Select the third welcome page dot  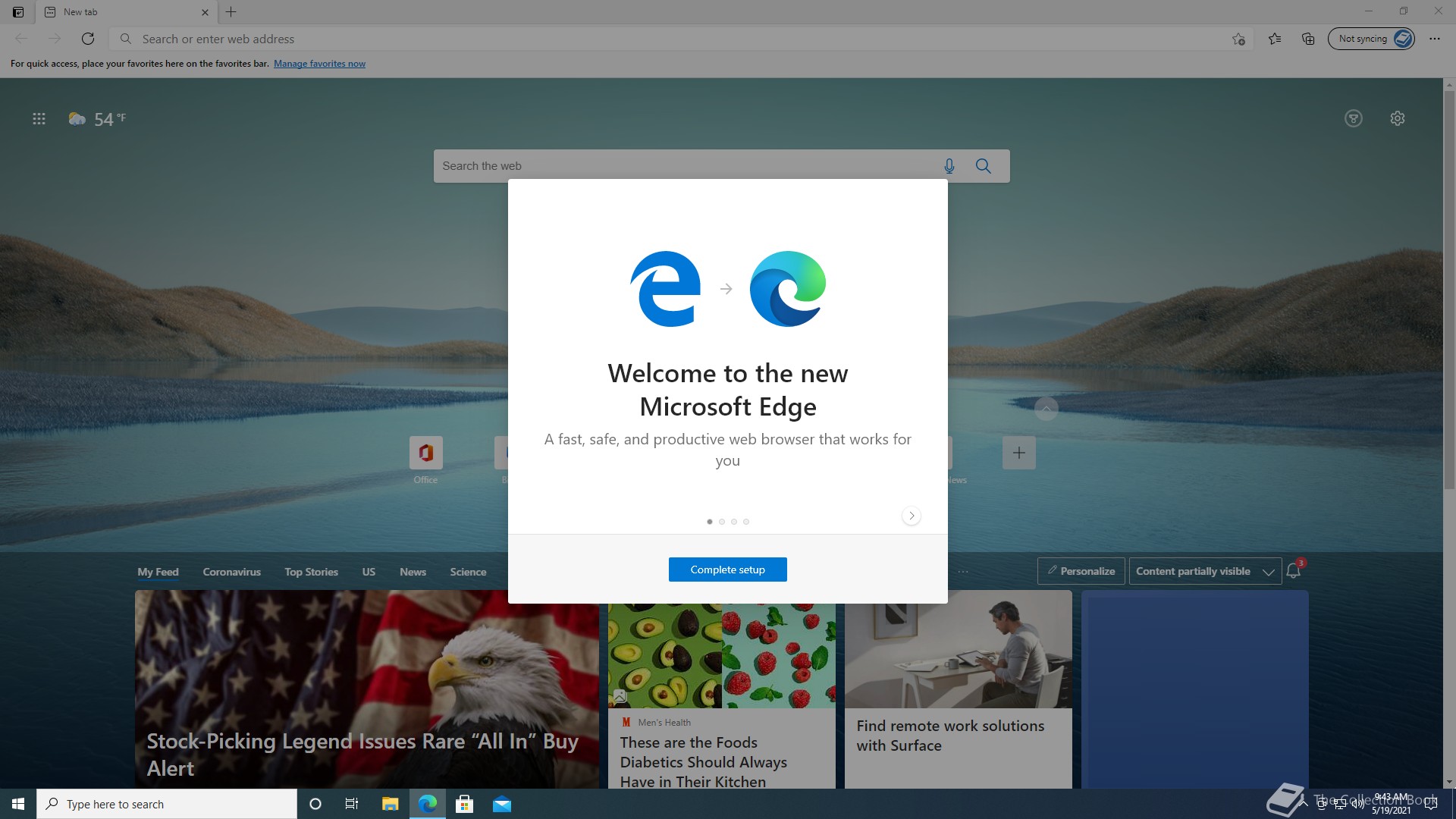(x=734, y=522)
